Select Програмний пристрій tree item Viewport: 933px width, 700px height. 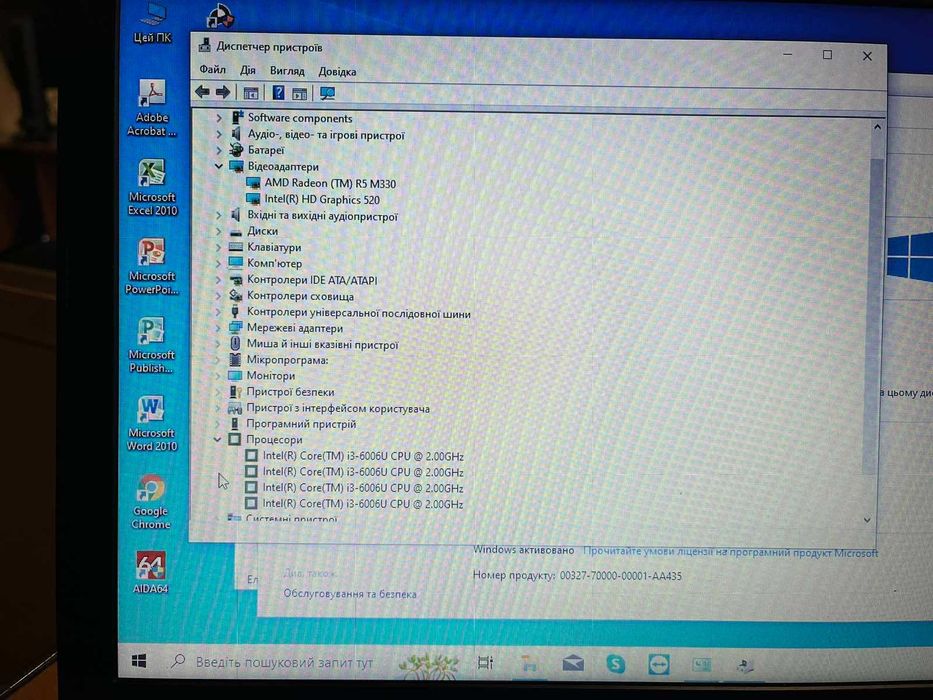(x=301, y=424)
